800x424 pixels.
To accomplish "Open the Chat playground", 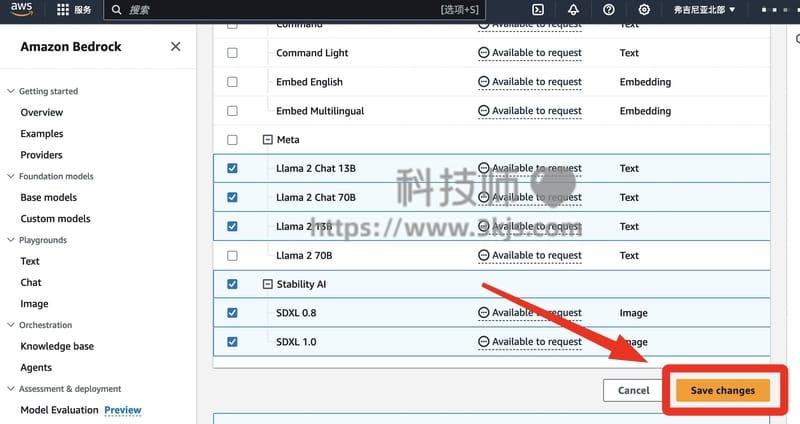I will (31, 283).
